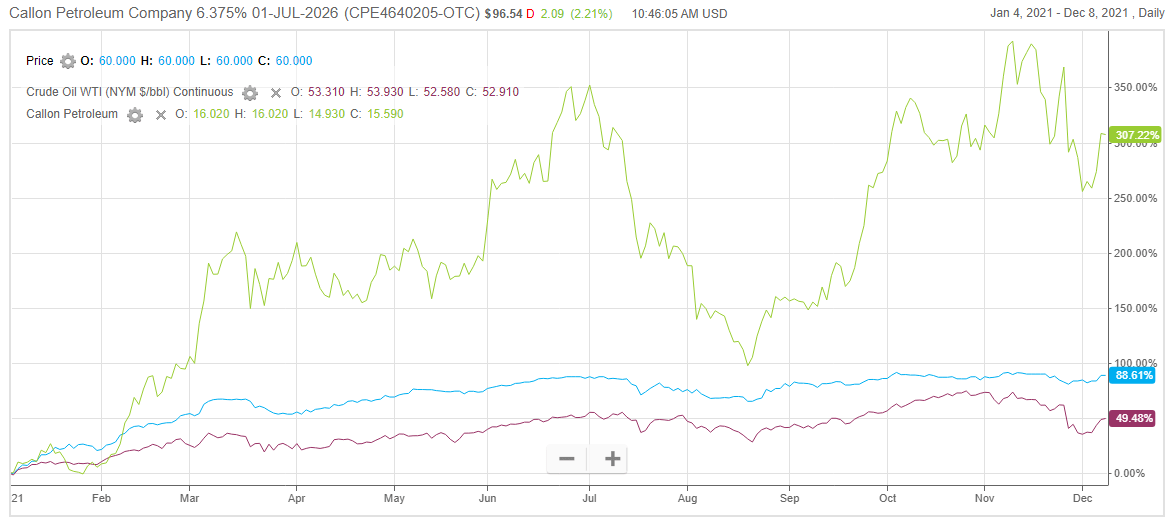Click the Oct marker on time axis
1172x525 pixels.
[x=888, y=497]
